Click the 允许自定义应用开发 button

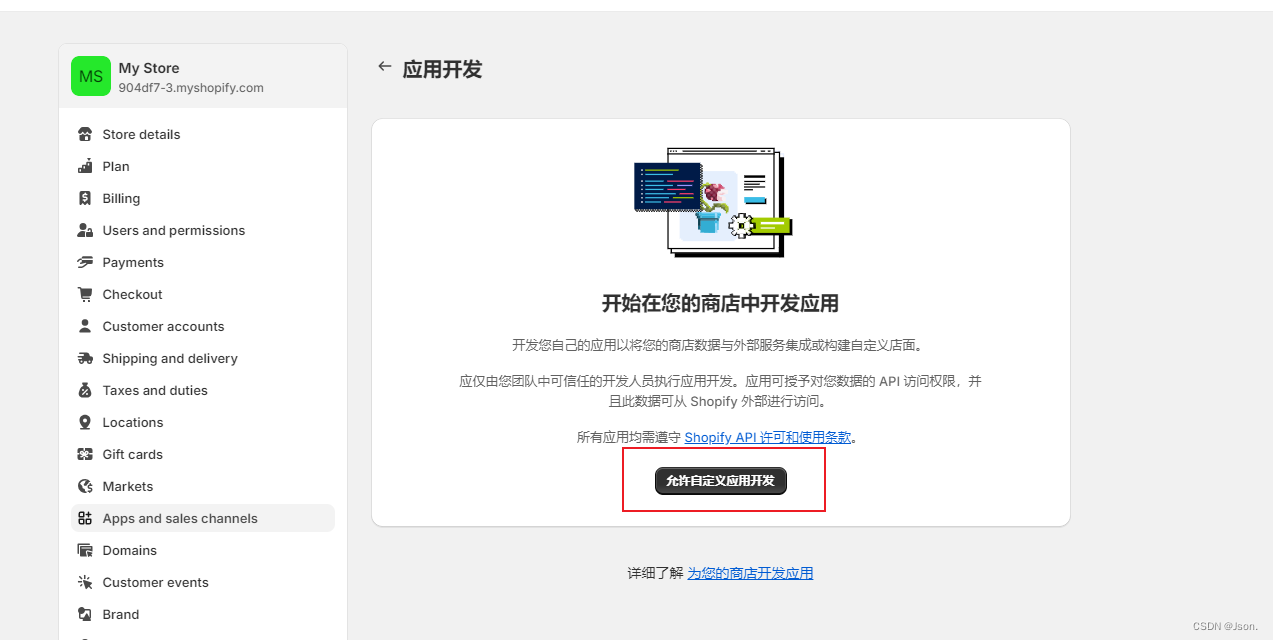pos(721,481)
